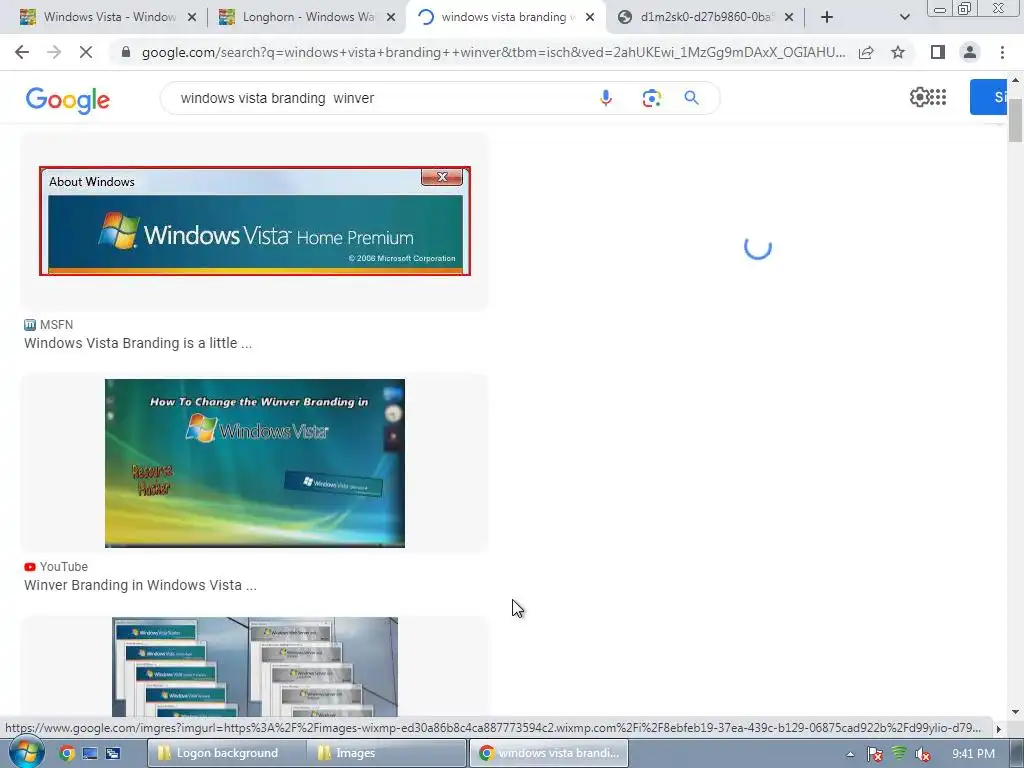Open the stacked winver dialogs thumbnail
The height and width of the screenshot is (768, 1024).
[255, 667]
